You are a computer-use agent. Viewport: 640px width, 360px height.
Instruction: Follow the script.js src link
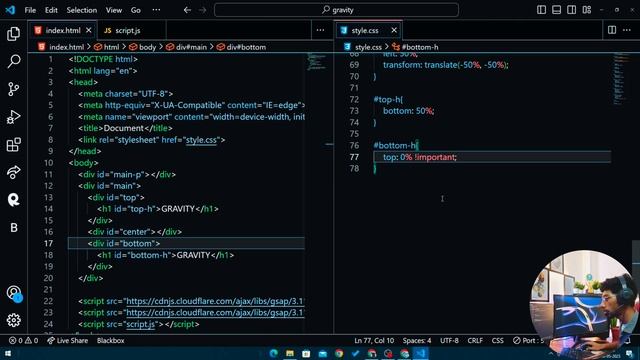point(140,324)
